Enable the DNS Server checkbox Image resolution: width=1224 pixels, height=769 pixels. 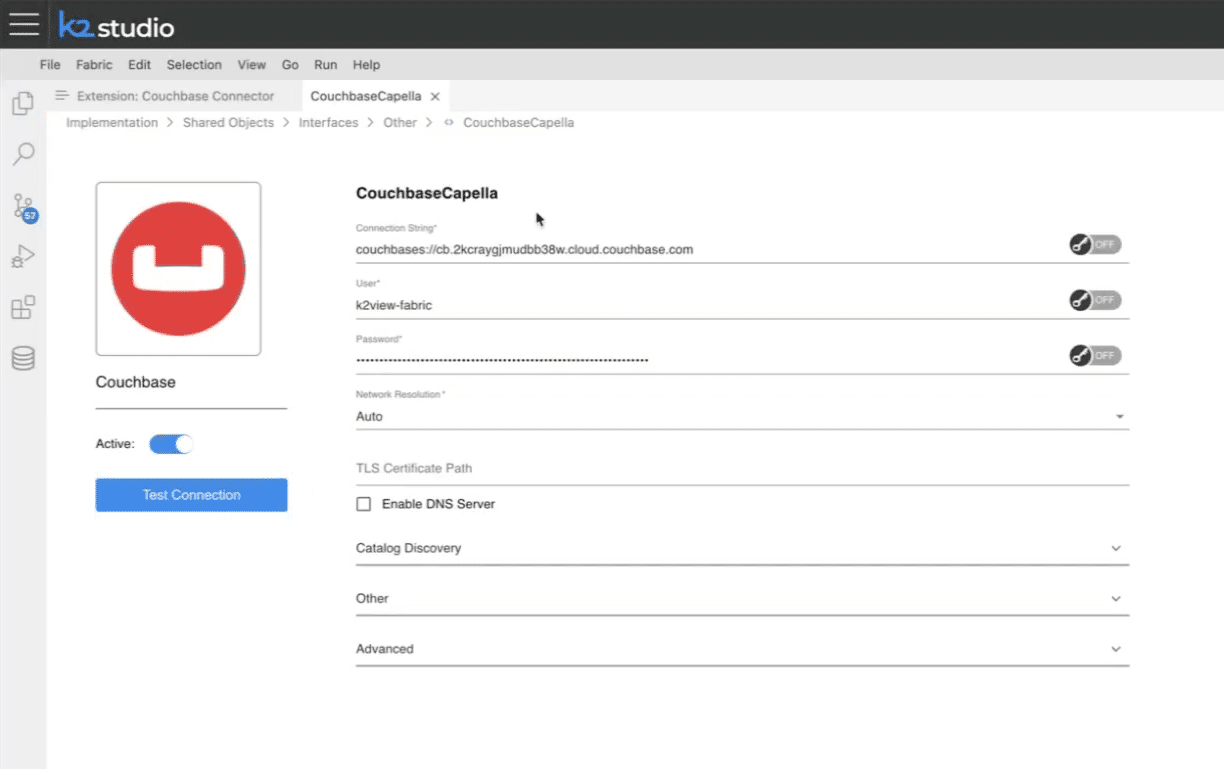click(x=363, y=504)
